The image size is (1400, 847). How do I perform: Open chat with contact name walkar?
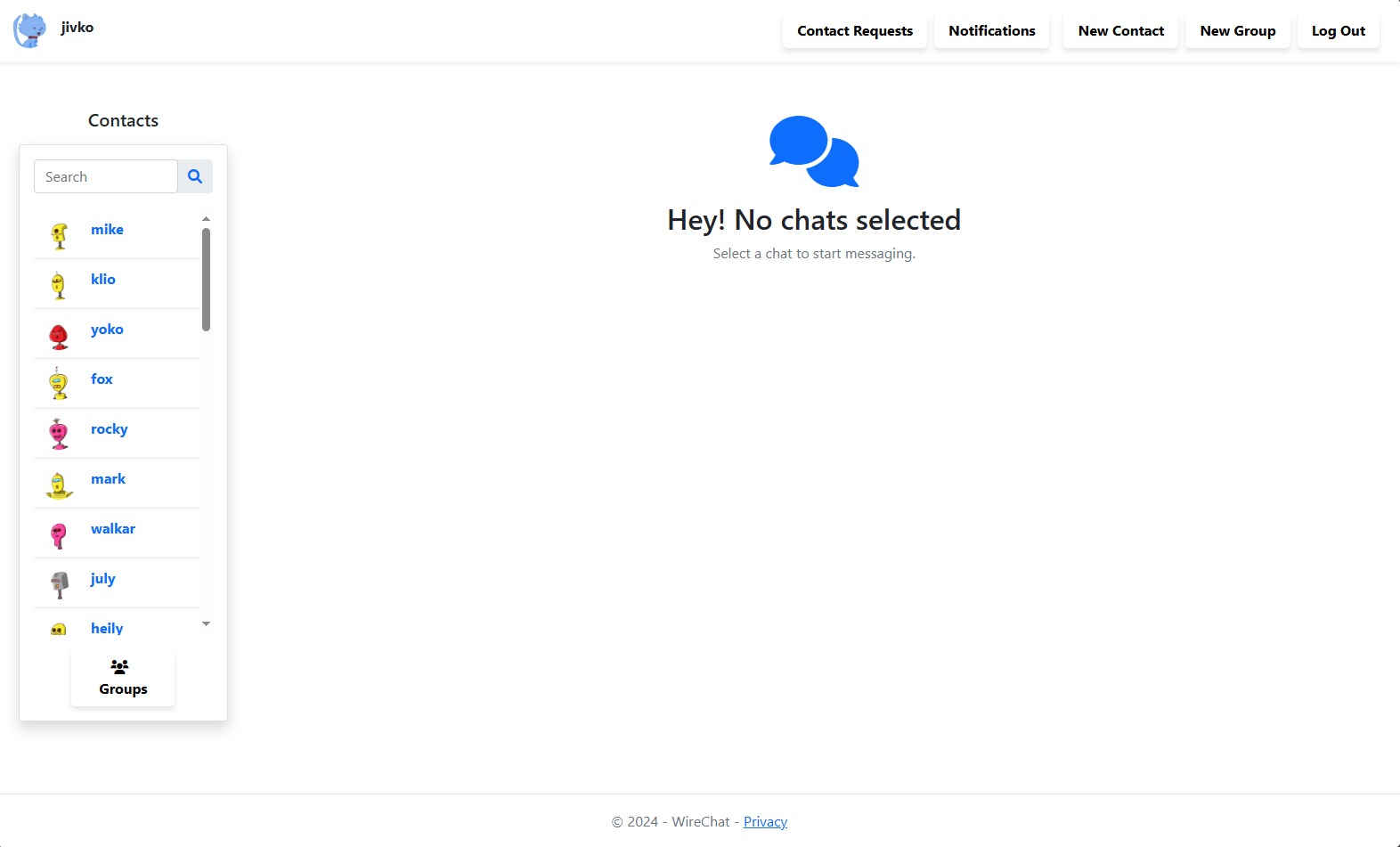pos(113,529)
